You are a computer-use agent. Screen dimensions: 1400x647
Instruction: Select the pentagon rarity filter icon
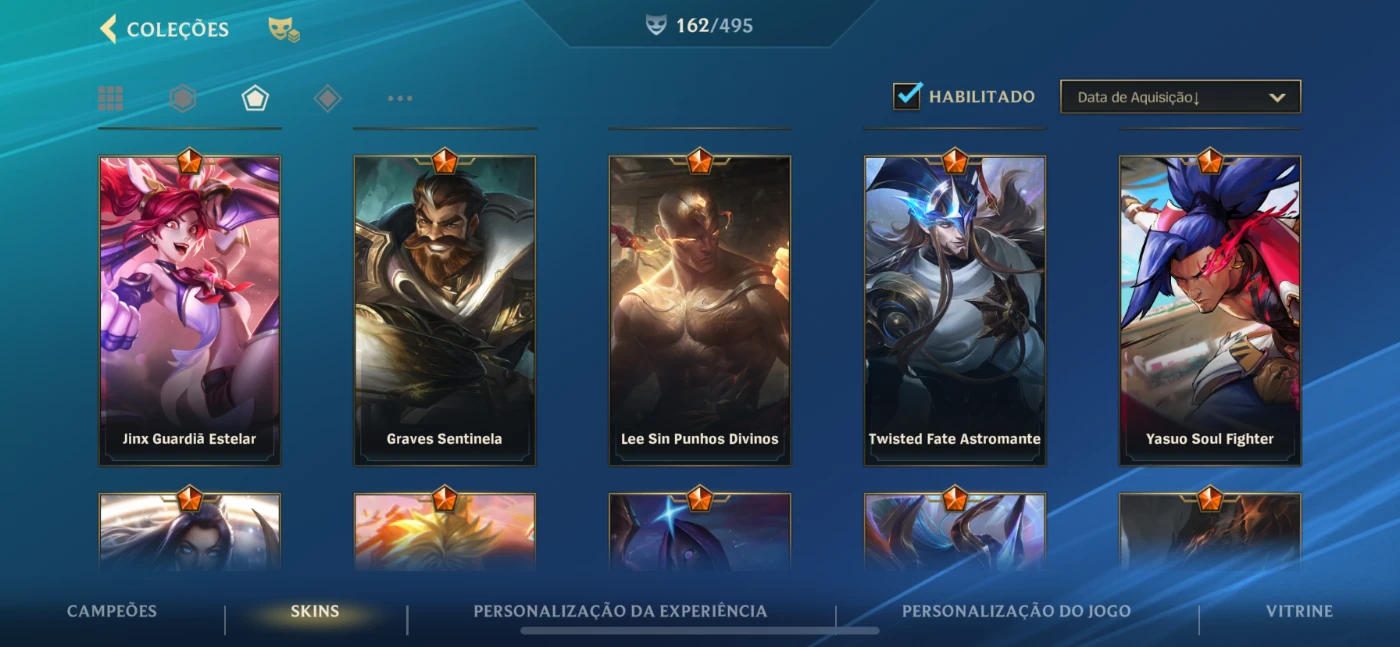point(255,98)
